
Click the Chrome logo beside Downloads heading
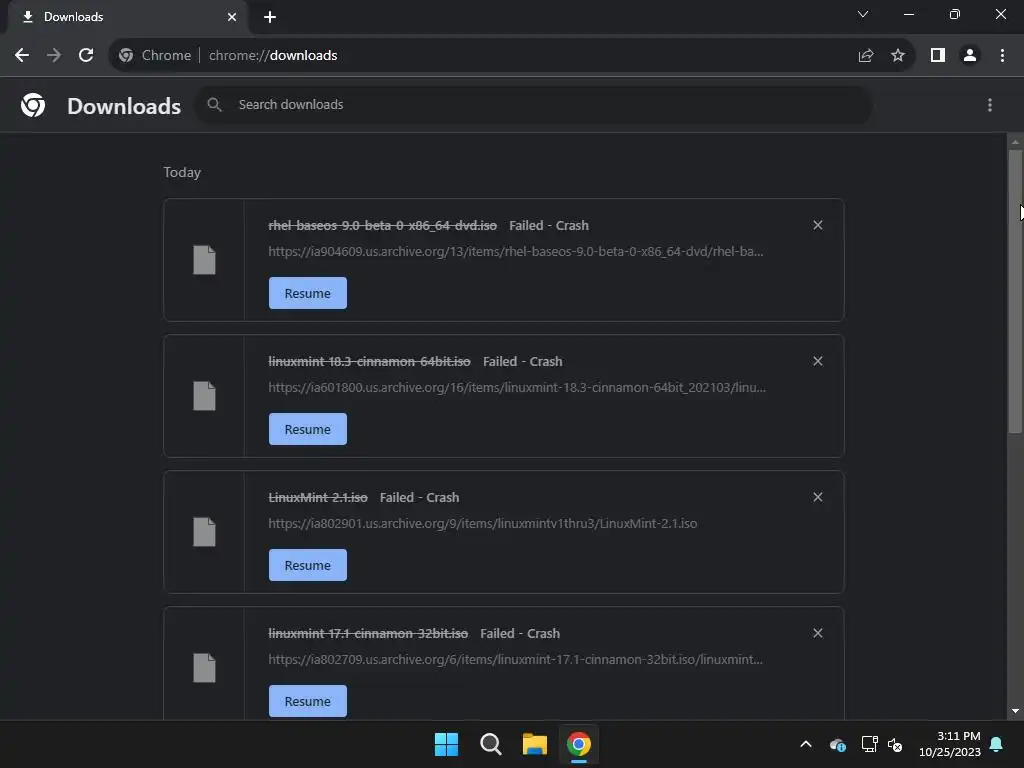click(33, 105)
